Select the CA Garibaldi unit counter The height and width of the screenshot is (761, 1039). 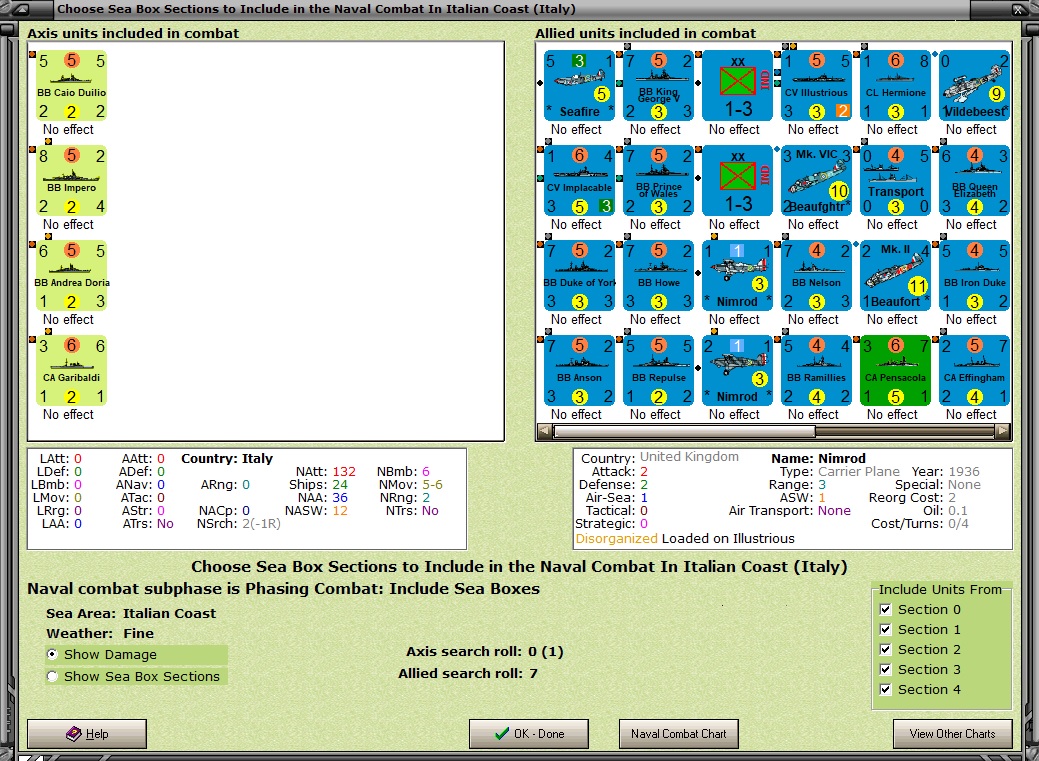tap(72, 370)
